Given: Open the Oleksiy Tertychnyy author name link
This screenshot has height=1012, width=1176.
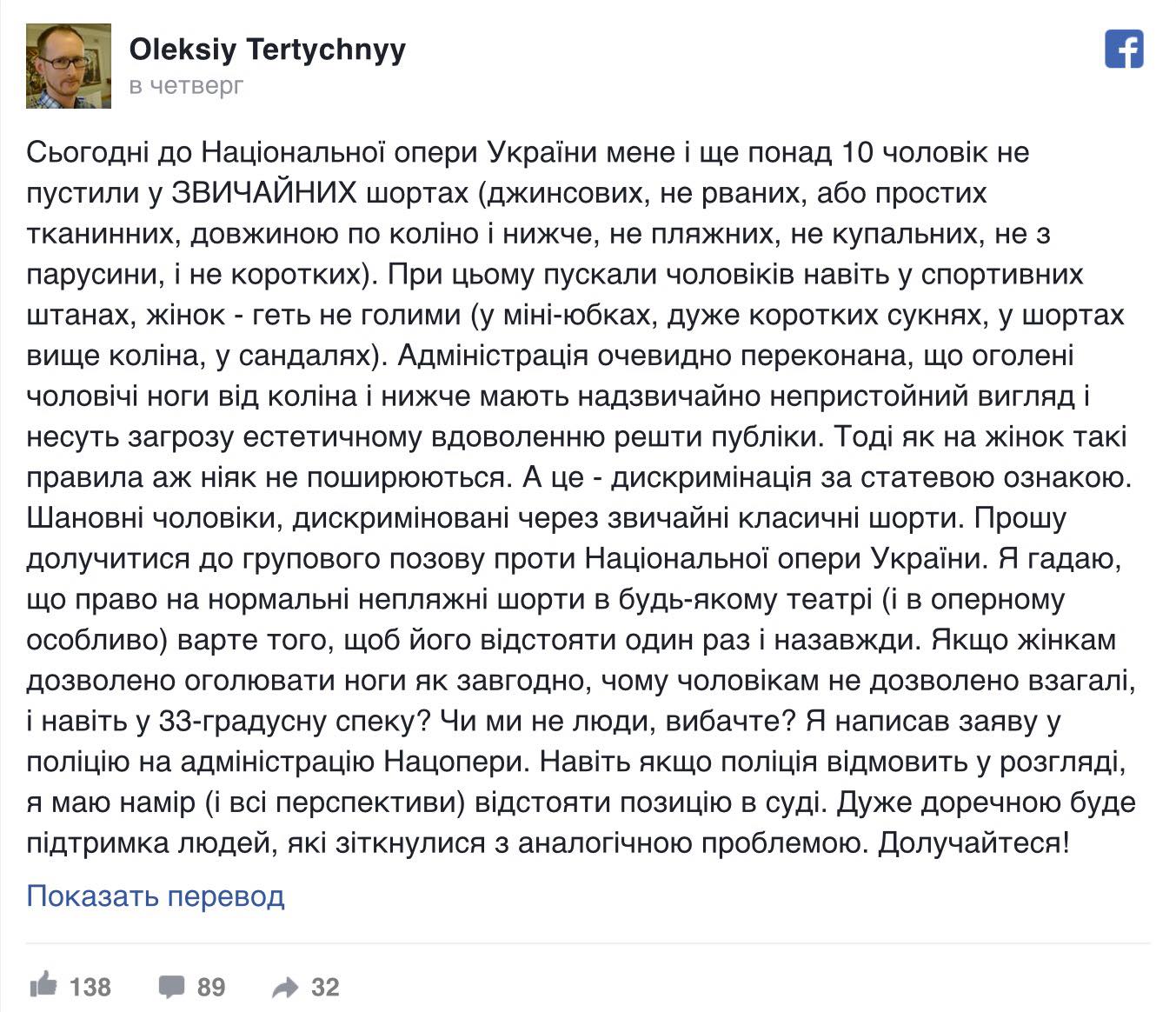Looking at the screenshot, I should click(x=267, y=50).
